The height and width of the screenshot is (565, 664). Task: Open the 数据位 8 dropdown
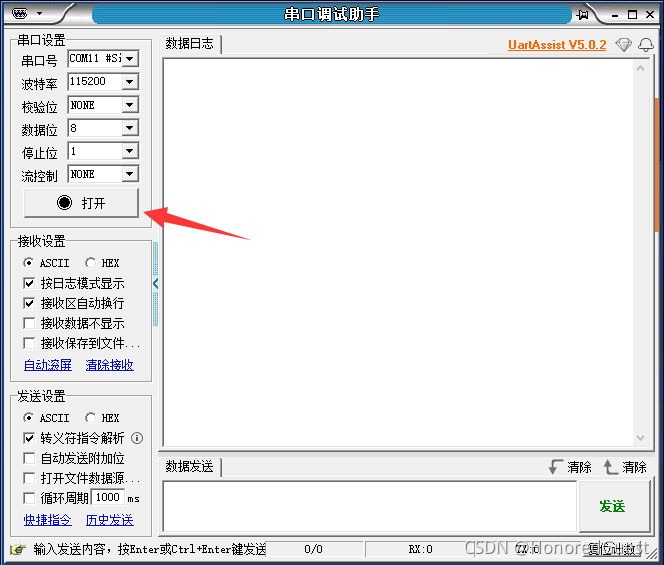point(130,127)
